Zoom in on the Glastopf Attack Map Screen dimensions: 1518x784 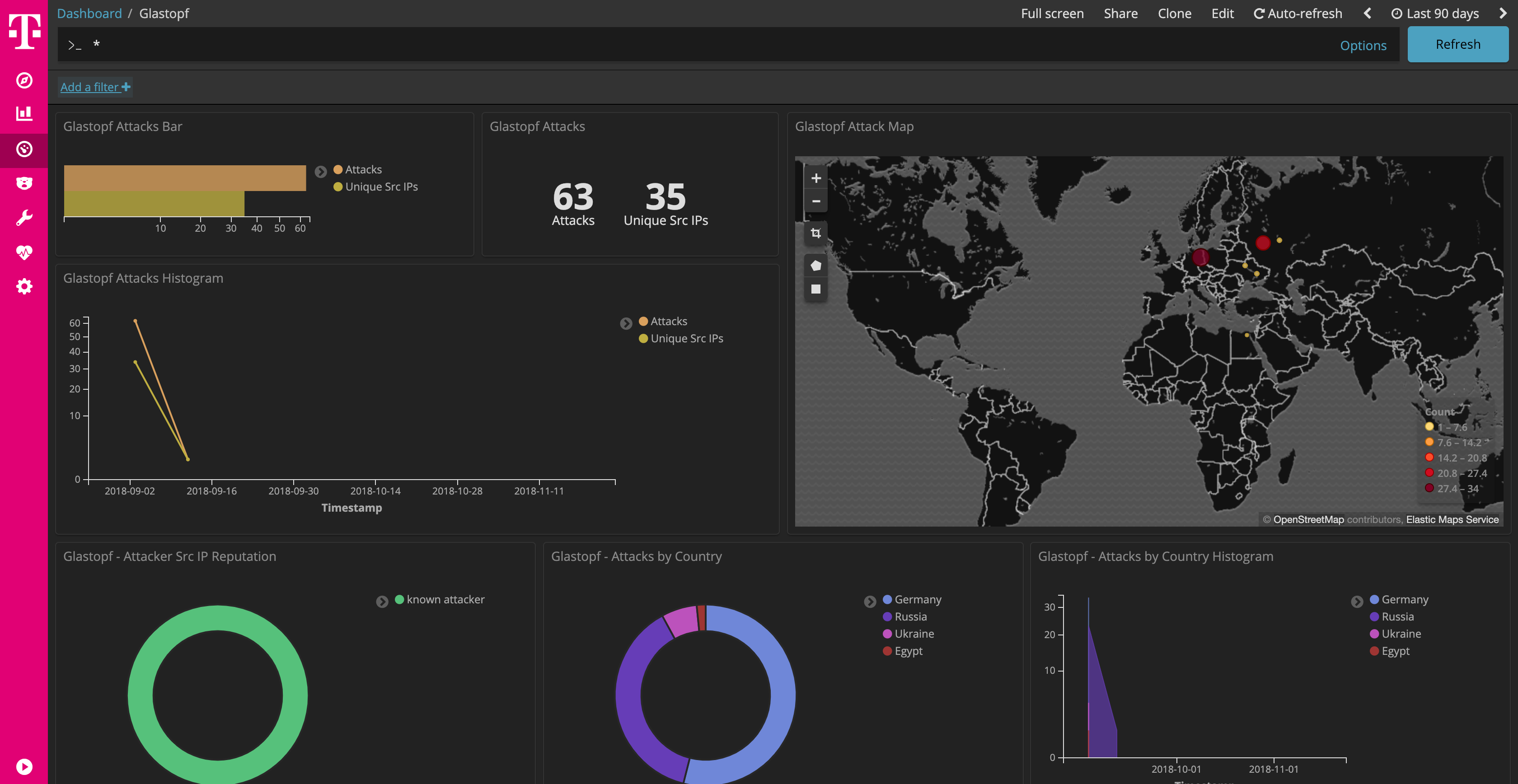click(x=815, y=178)
